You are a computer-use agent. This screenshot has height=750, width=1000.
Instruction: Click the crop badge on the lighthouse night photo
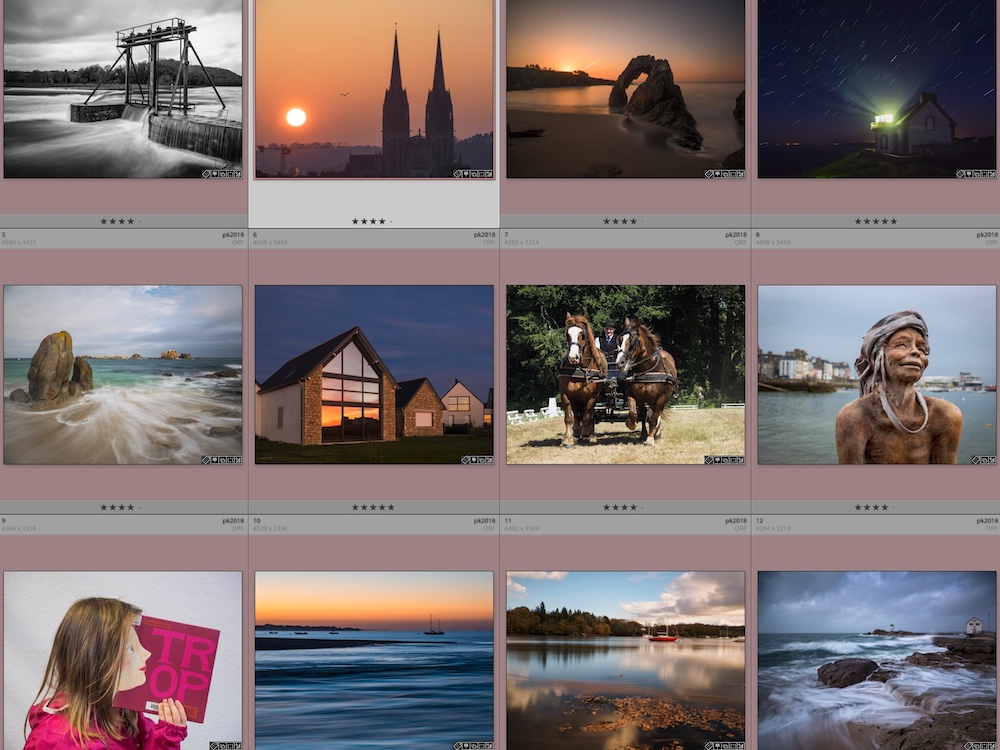coord(984,174)
